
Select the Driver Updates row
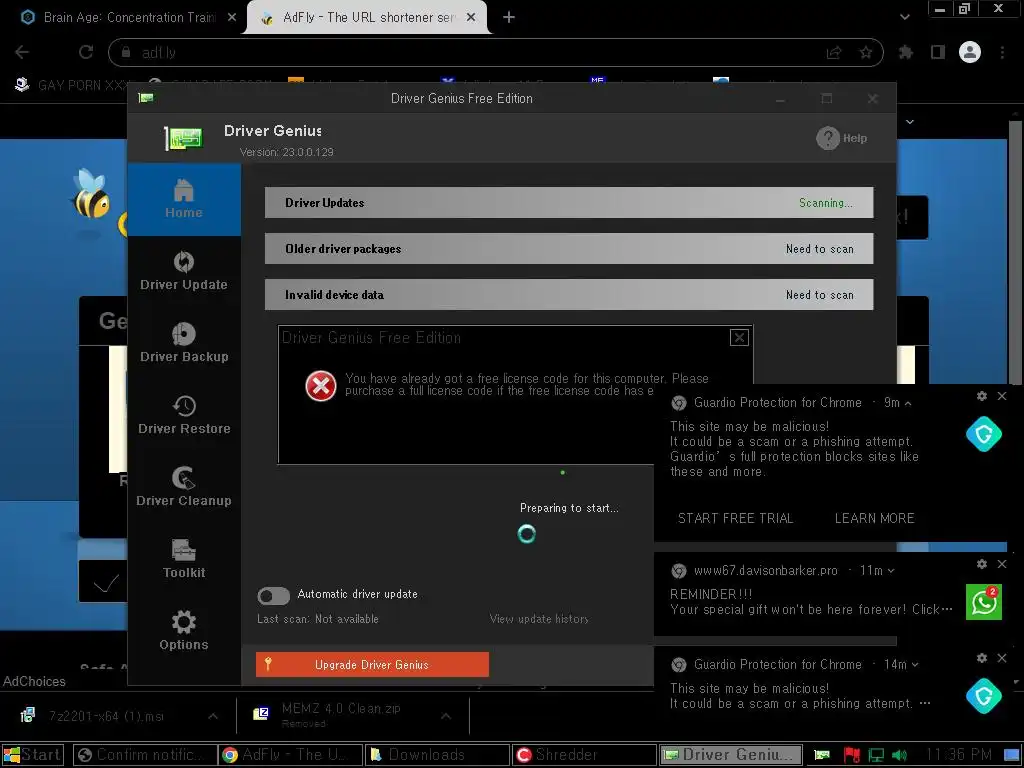click(569, 202)
